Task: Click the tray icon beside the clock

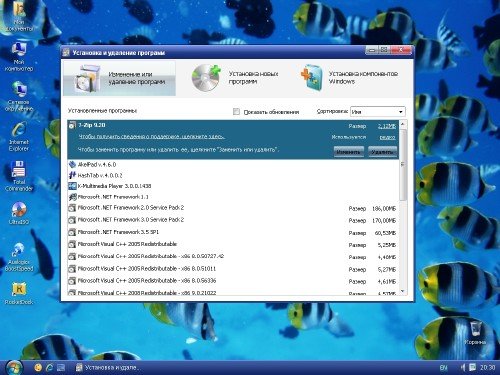Action: pos(472,367)
